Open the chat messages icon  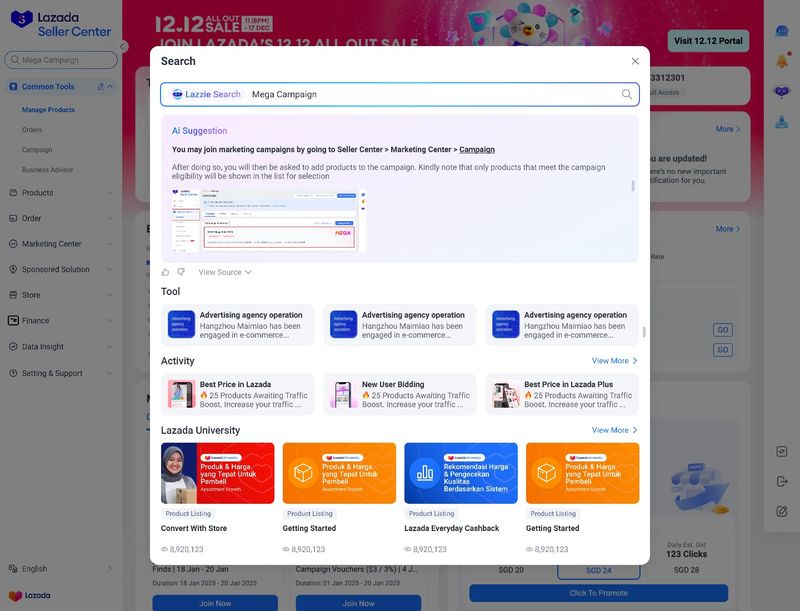(x=782, y=31)
